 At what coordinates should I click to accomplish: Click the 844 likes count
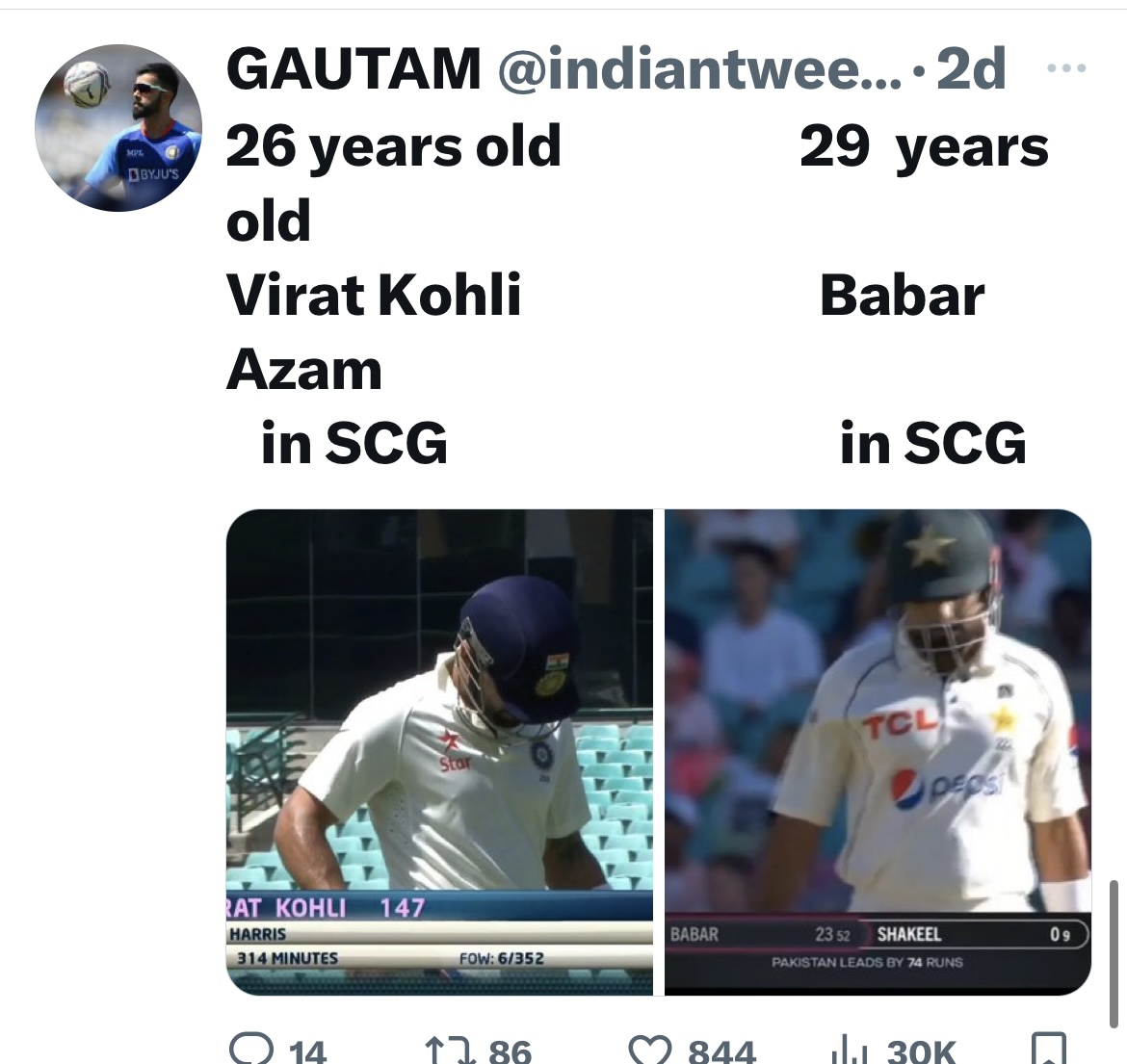tap(721, 1051)
